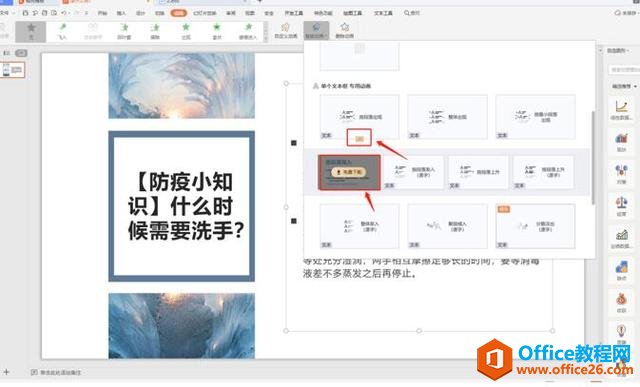Choose the 逐段落出现 animation card
The image size is (640, 387).
click(360, 117)
